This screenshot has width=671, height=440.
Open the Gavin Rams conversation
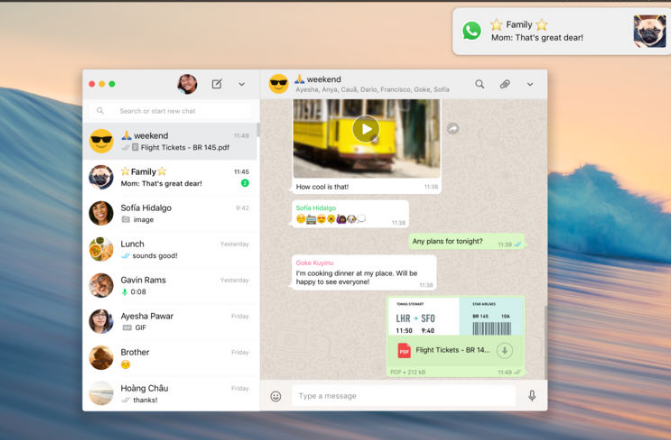[171, 285]
